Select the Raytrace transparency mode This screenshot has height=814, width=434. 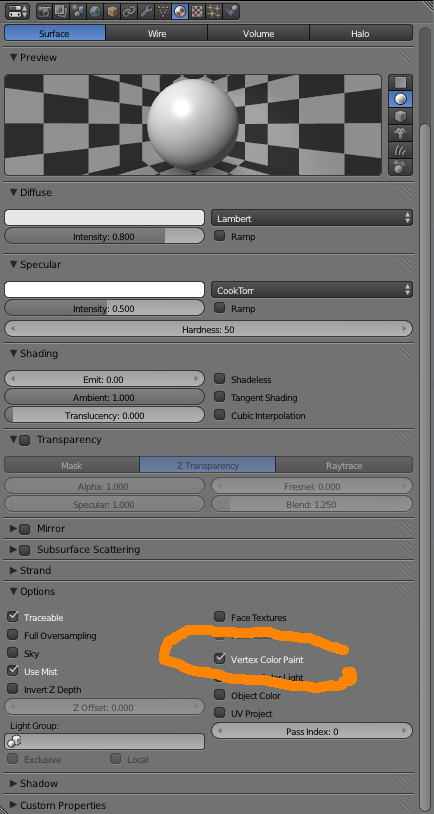click(x=344, y=465)
